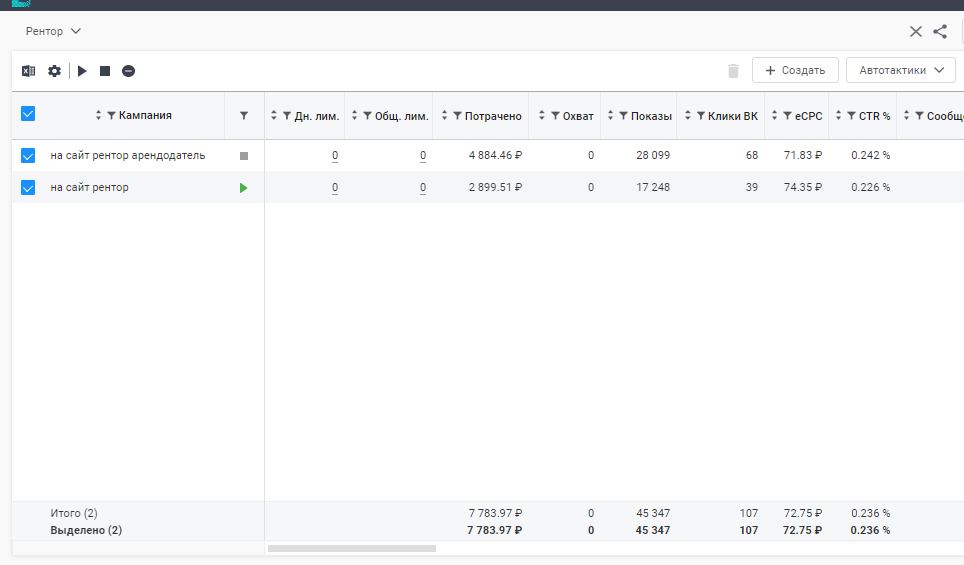Edit total limit of арендодатель campaign
Screen dimensions: 964x565
423,156
